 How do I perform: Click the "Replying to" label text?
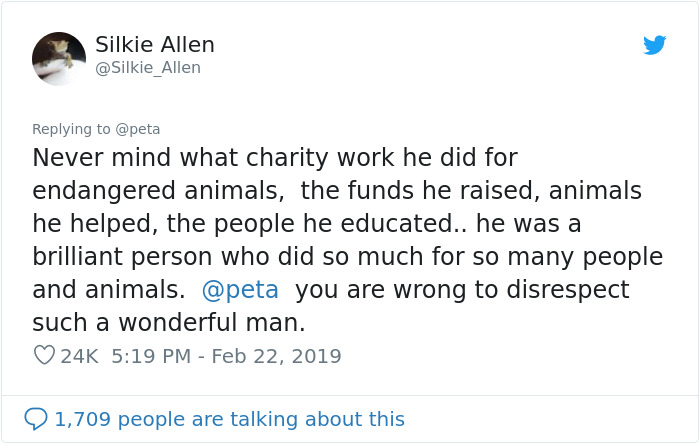pos(71,129)
